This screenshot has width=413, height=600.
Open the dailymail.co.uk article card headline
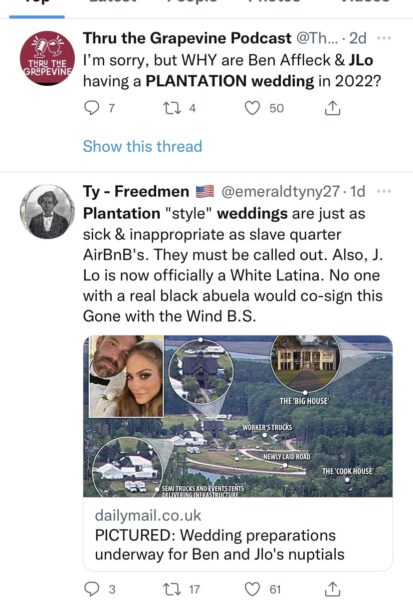point(220,545)
